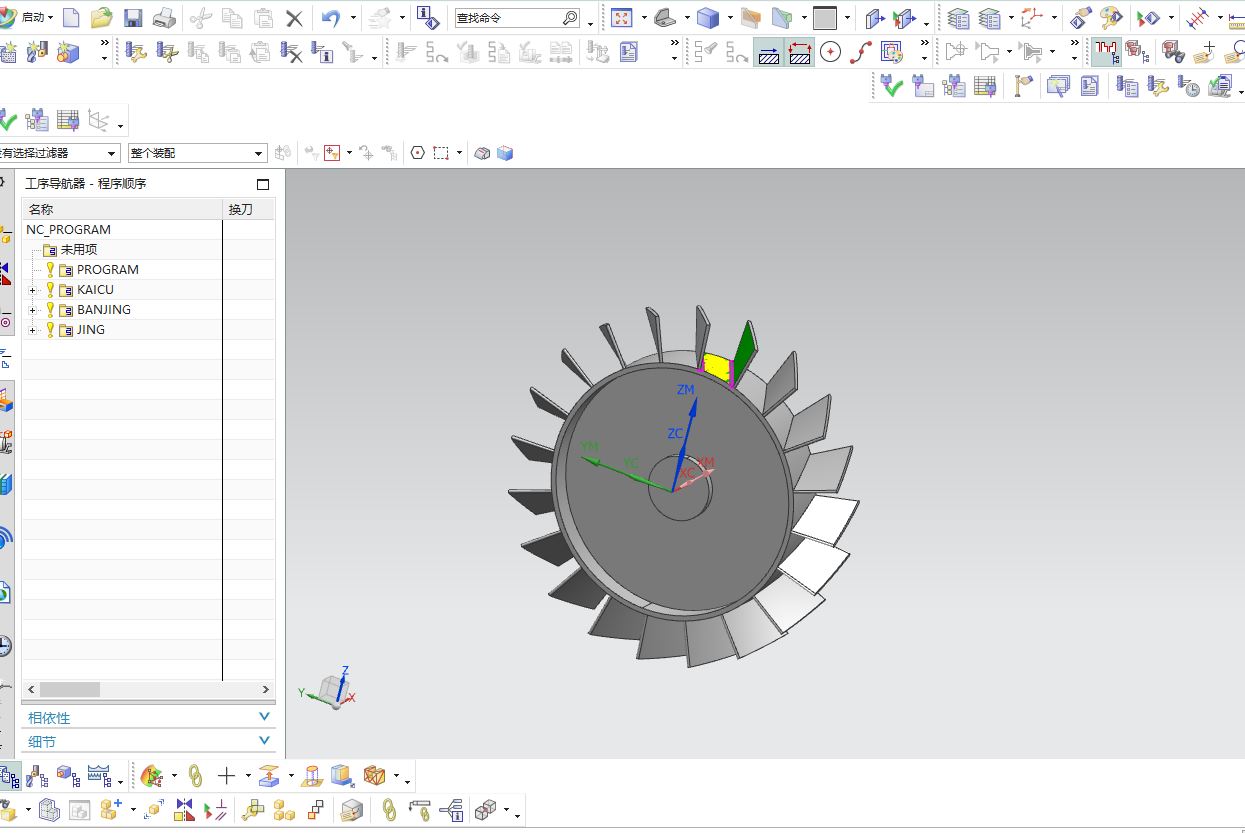Open the 整个装配 scope dropdown
This screenshot has width=1245, height=833.
point(259,153)
